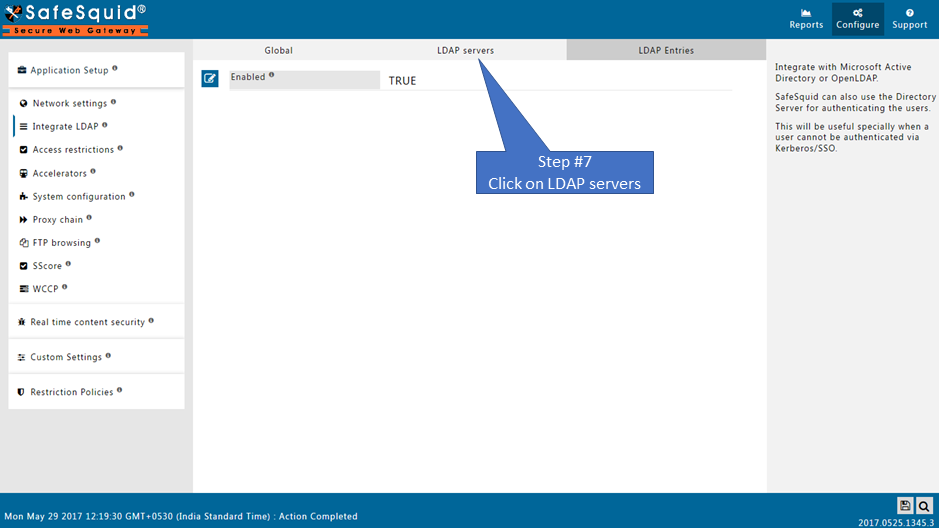Image resolution: width=939 pixels, height=528 pixels.
Task: Click the save icon in bottom bar
Action: [x=905, y=506]
